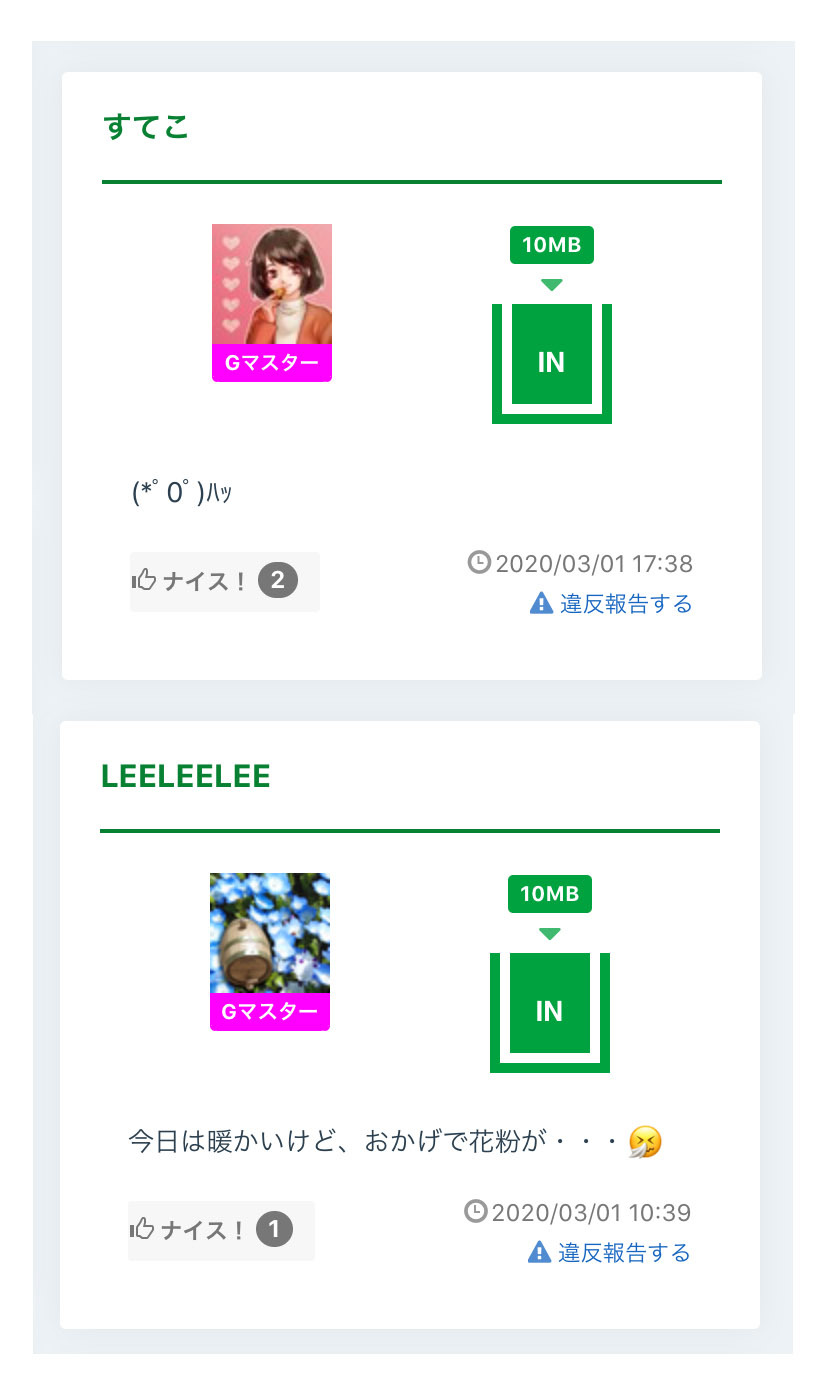Viewport: 832px width, 1398px height.
Task: Click warning triangle icon on LEELEELEE's post
Action: [539, 1252]
